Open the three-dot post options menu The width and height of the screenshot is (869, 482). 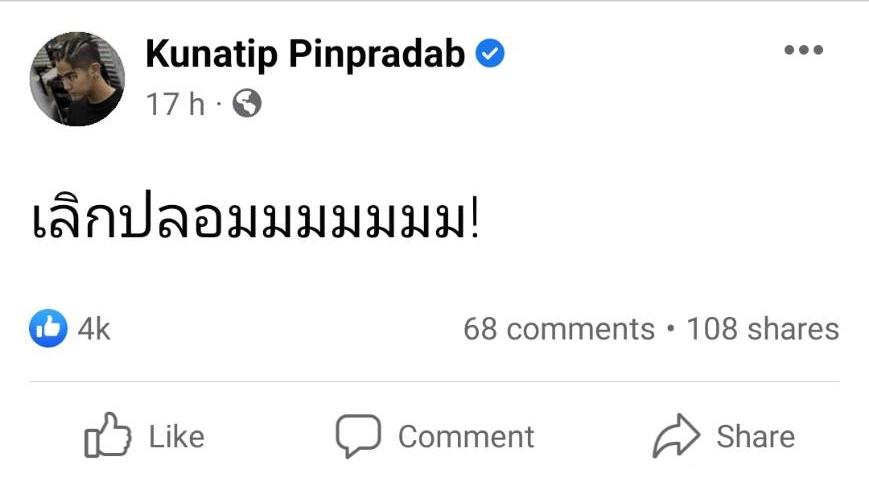pyautogui.click(x=803, y=51)
